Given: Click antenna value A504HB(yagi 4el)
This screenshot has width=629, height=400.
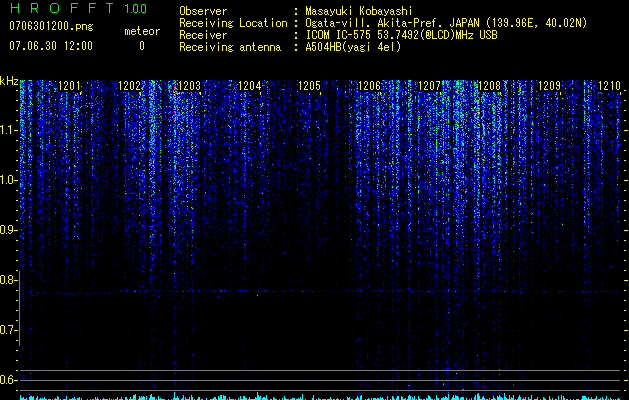Looking at the screenshot, I should pos(353,47).
